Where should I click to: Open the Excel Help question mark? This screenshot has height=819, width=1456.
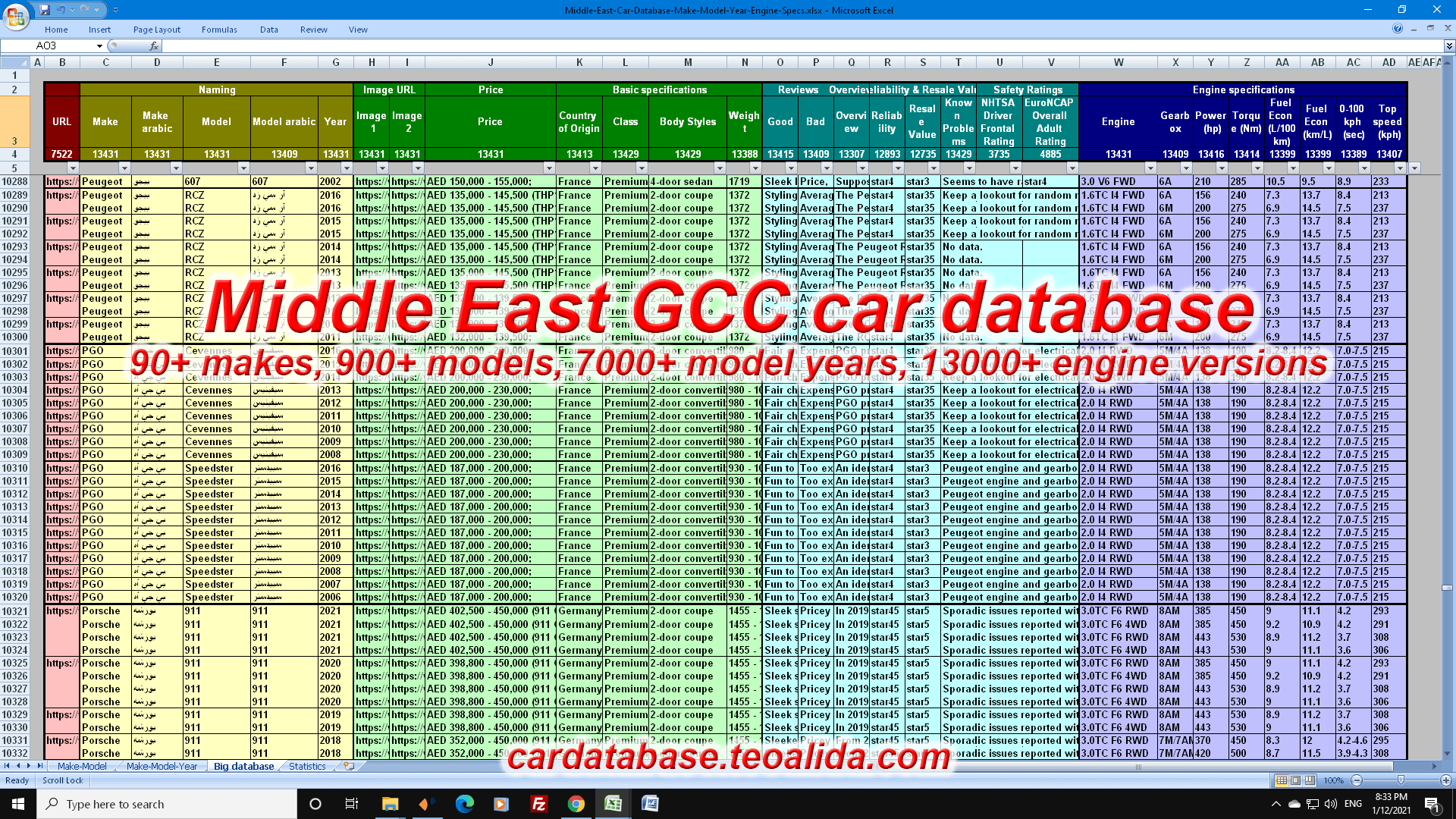[1398, 29]
